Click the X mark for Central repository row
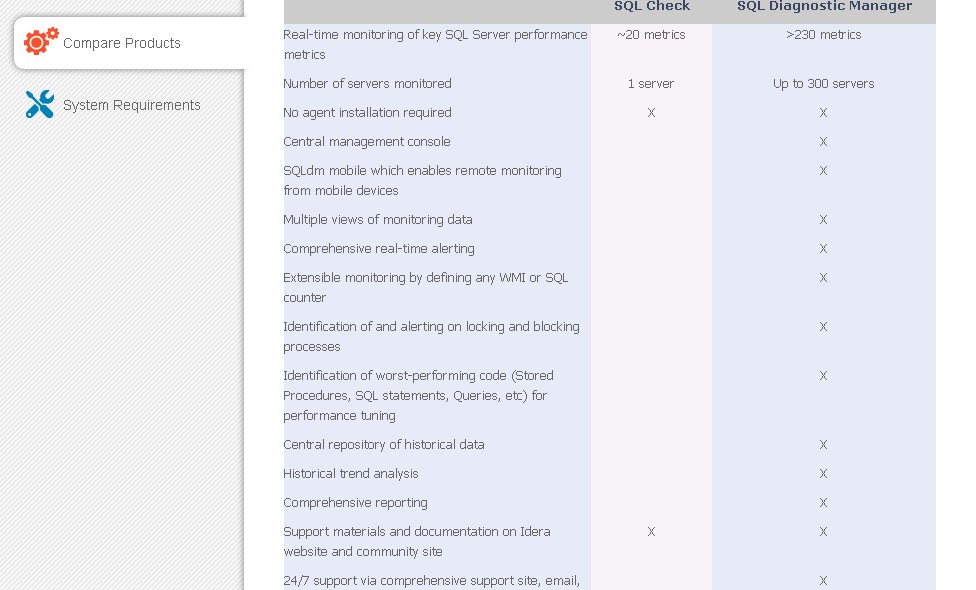976x590 pixels. pos(824,445)
